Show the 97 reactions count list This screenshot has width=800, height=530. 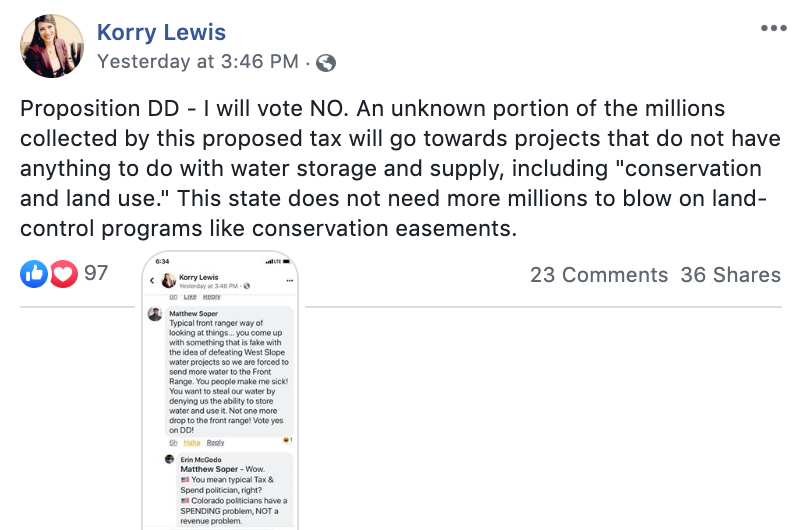coord(96,272)
